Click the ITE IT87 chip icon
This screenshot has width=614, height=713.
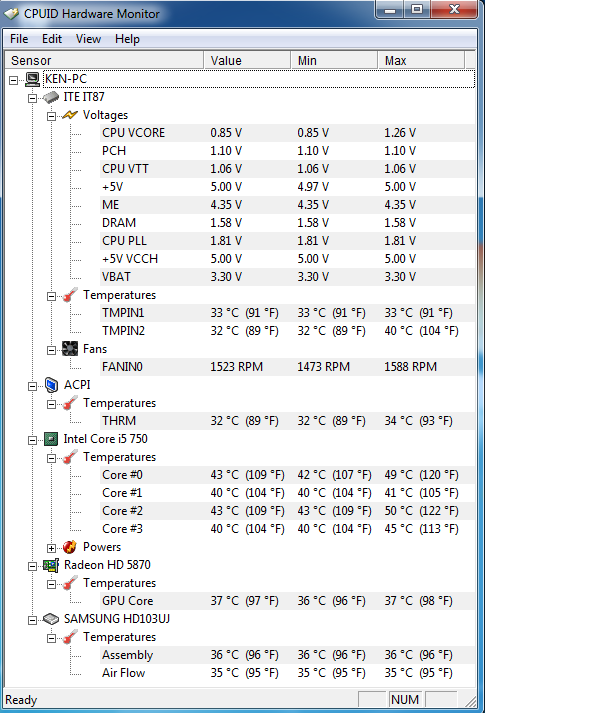point(51,97)
